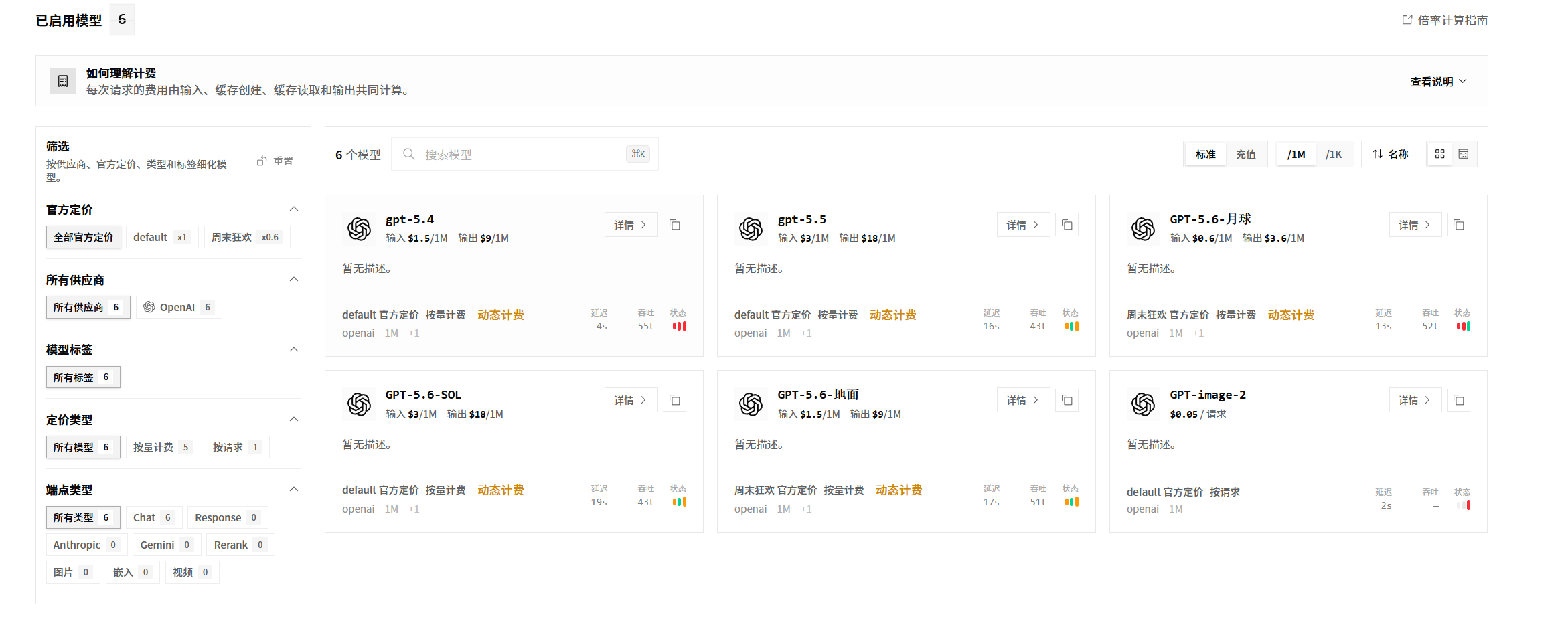Filter by OpenAI provider

(x=179, y=307)
